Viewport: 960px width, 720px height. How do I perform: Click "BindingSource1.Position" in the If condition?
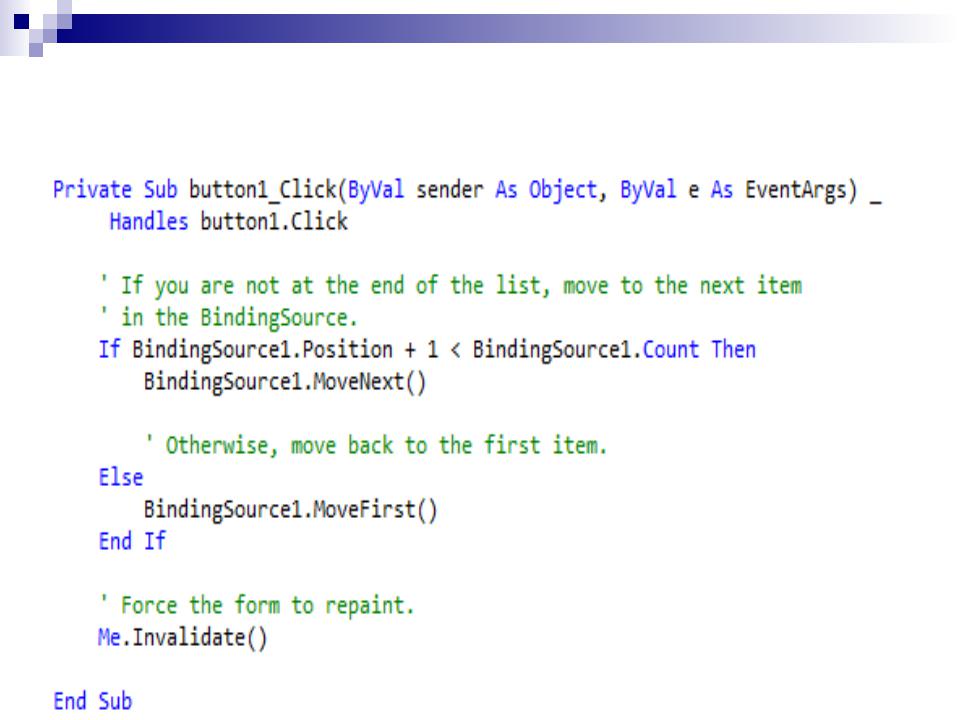click(x=262, y=350)
